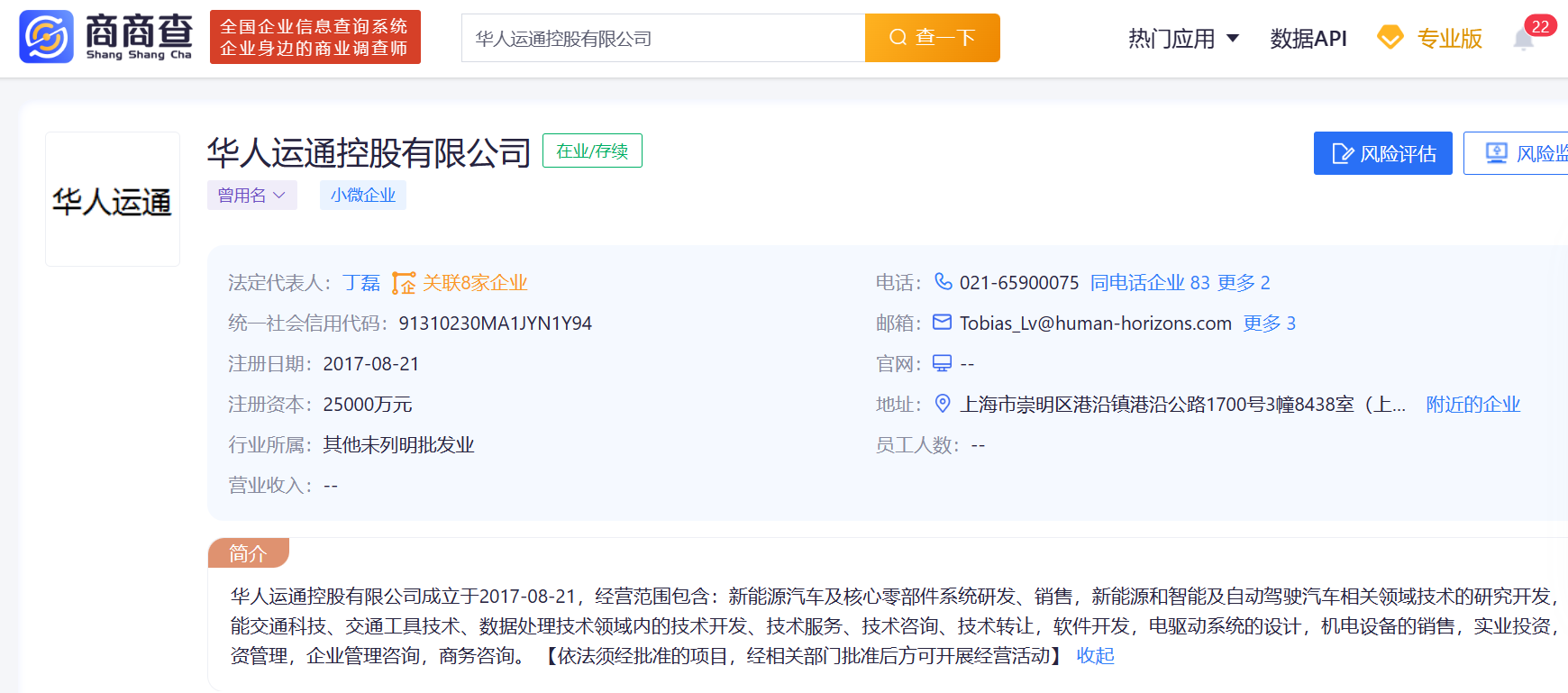Open the 同电话企业 83 link
Image resolution: width=1568 pixels, height=693 pixels.
tap(1150, 283)
